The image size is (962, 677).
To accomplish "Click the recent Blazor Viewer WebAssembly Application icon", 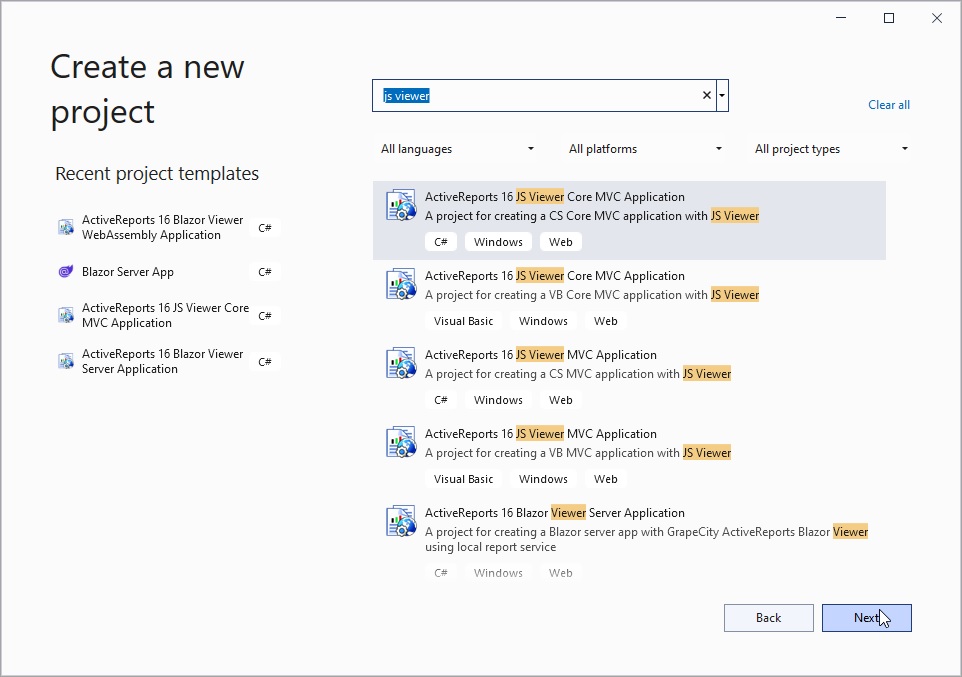I will pos(66,227).
